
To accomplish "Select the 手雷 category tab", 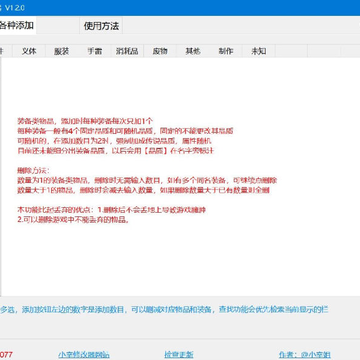I will (x=95, y=51).
